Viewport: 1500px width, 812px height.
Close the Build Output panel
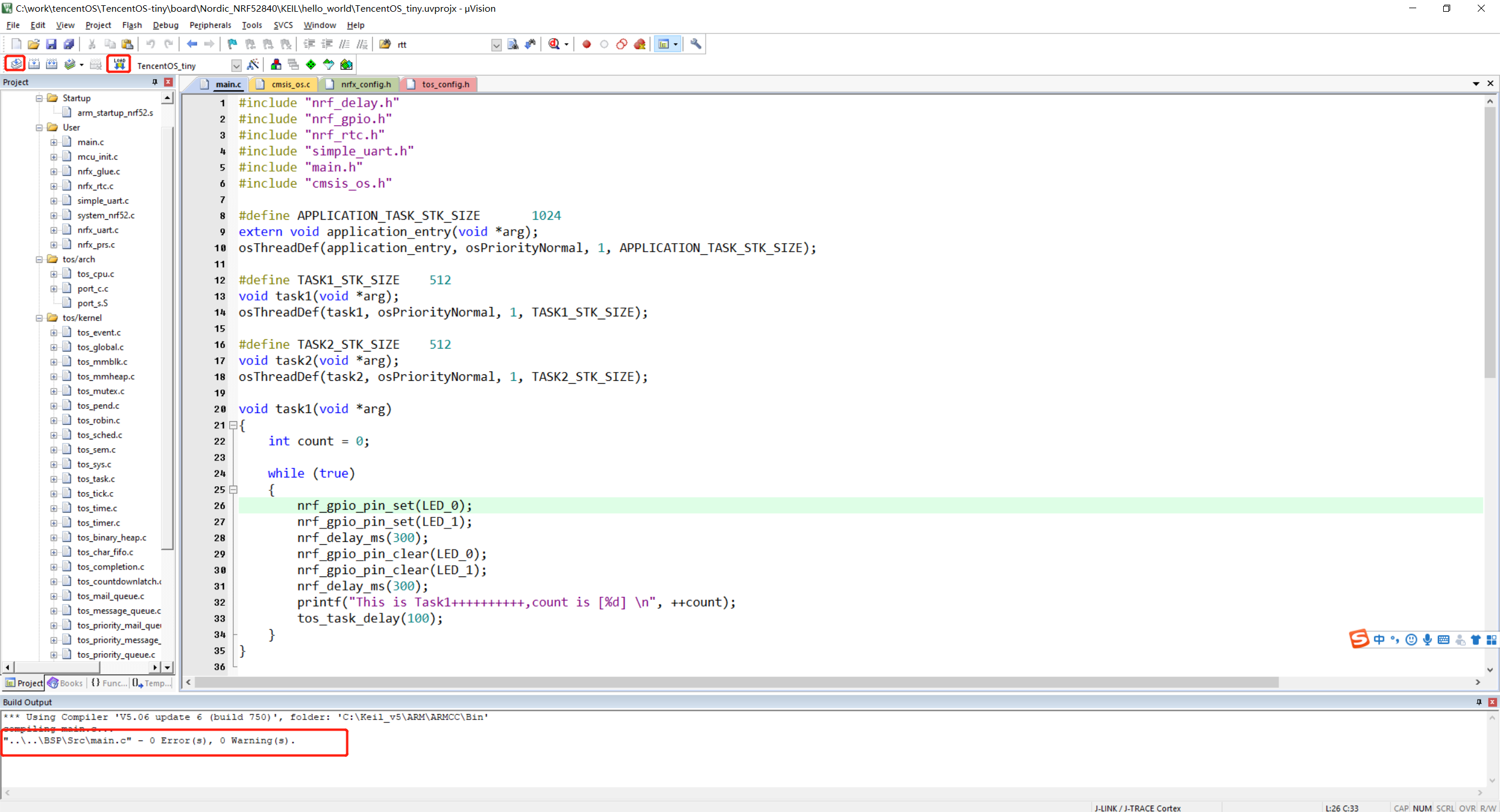point(1492,702)
